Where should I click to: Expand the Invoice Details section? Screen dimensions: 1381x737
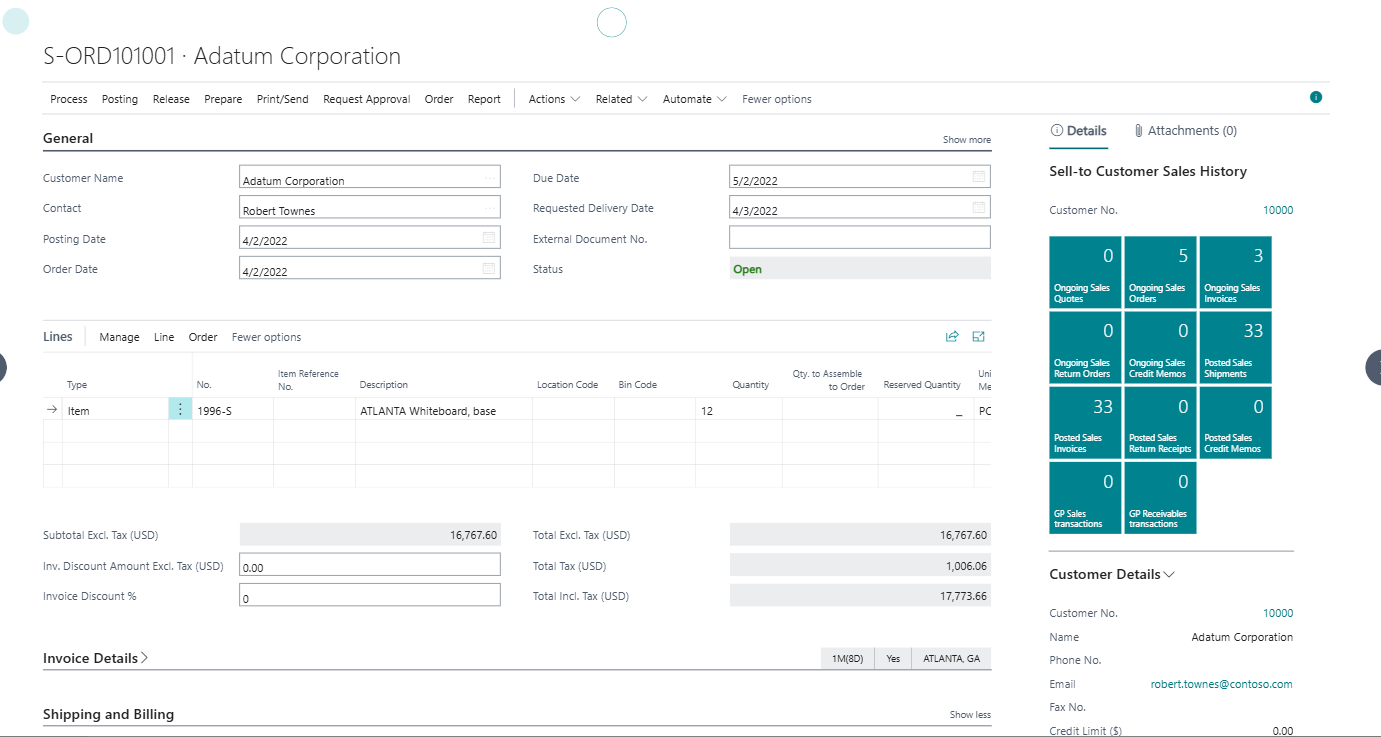click(96, 658)
